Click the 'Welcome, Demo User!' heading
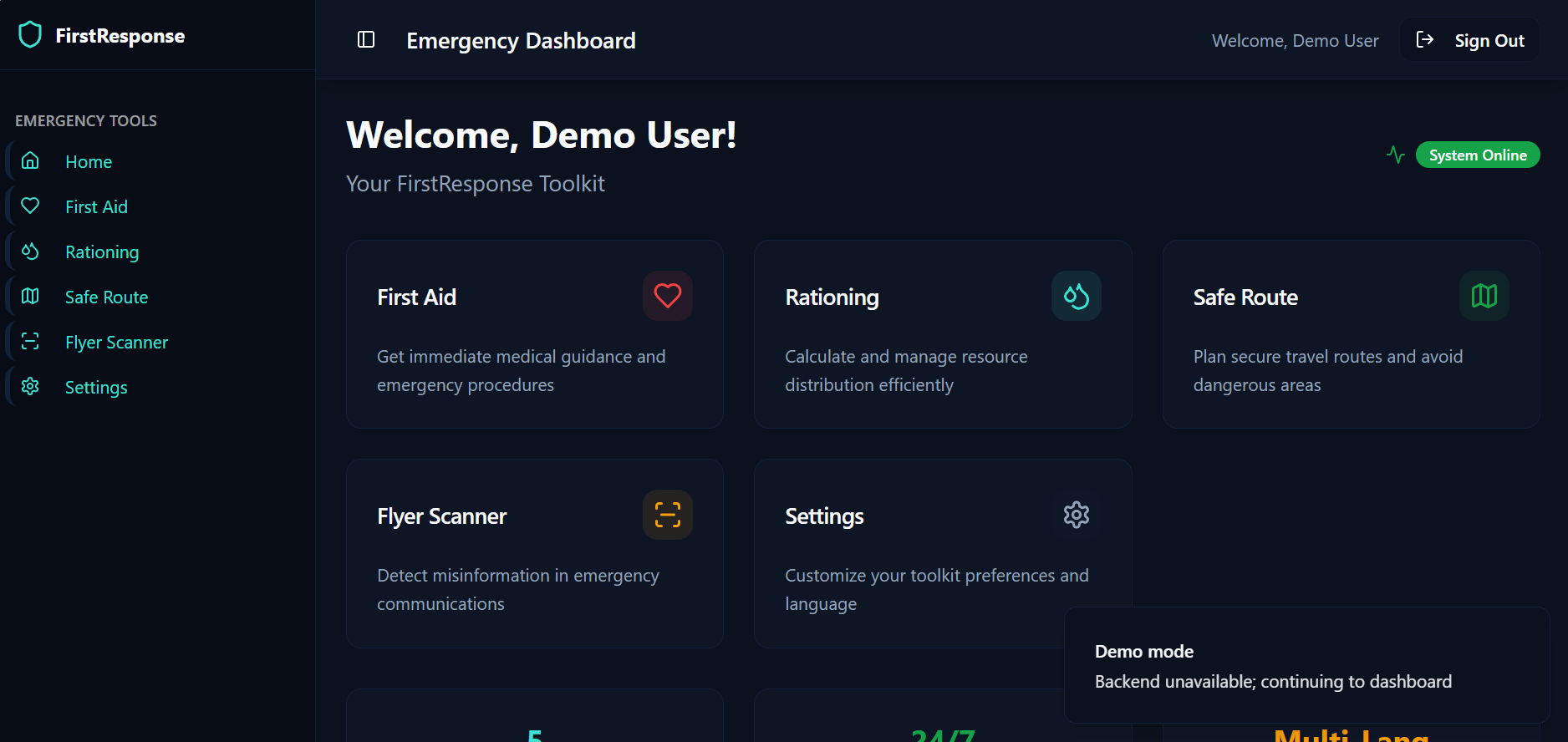The height and width of the screenshot is (742, 1568). pos(541,135)
